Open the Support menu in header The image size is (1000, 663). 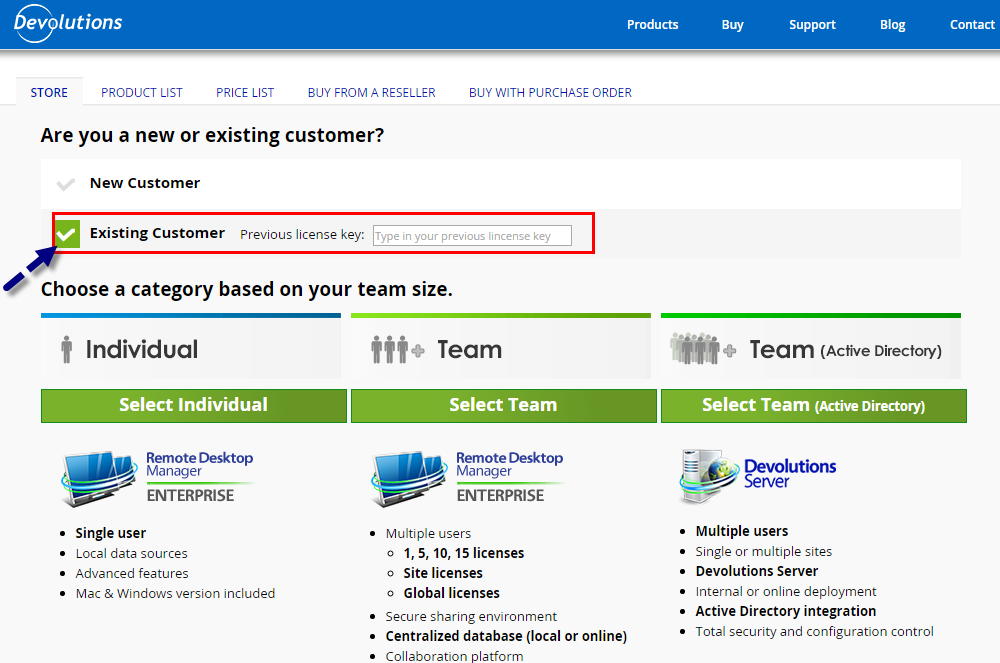[812, 25]
